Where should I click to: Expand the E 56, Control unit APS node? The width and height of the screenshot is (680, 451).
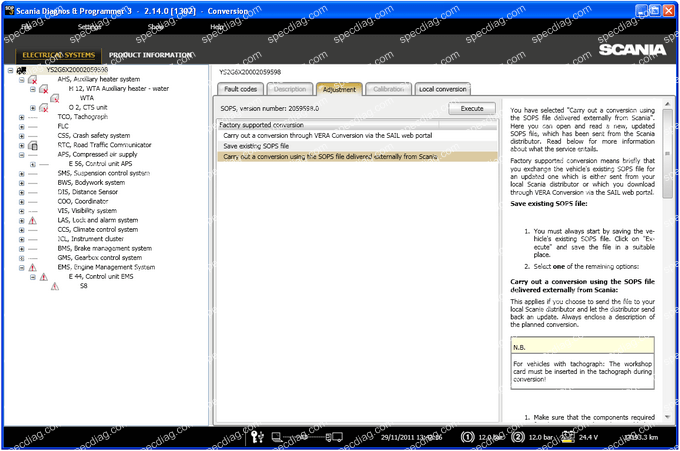(x=33, y=164)
